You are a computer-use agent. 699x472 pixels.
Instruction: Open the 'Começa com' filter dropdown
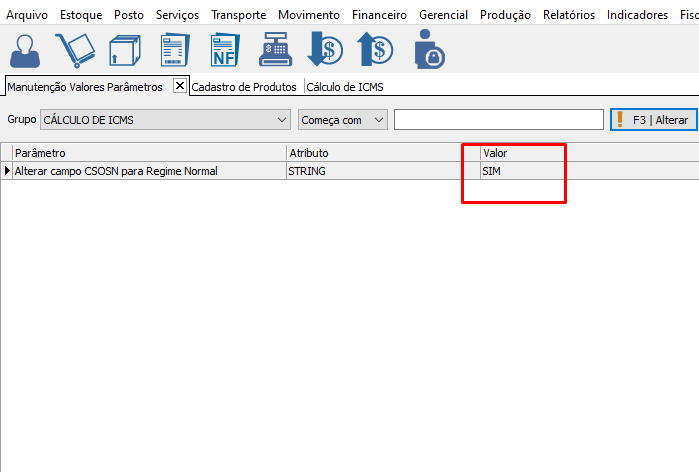[x=378, y=120]
